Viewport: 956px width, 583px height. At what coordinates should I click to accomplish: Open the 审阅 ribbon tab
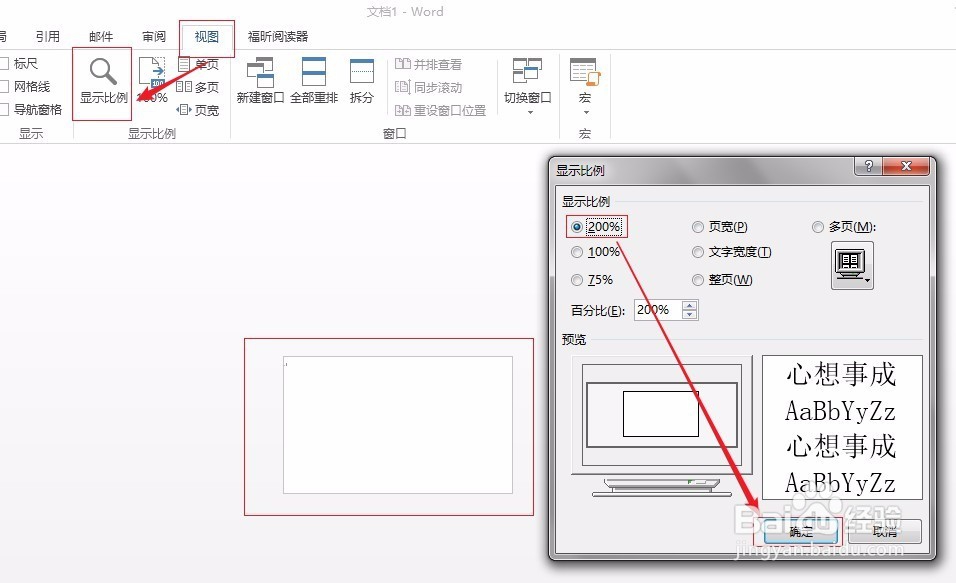152,36
